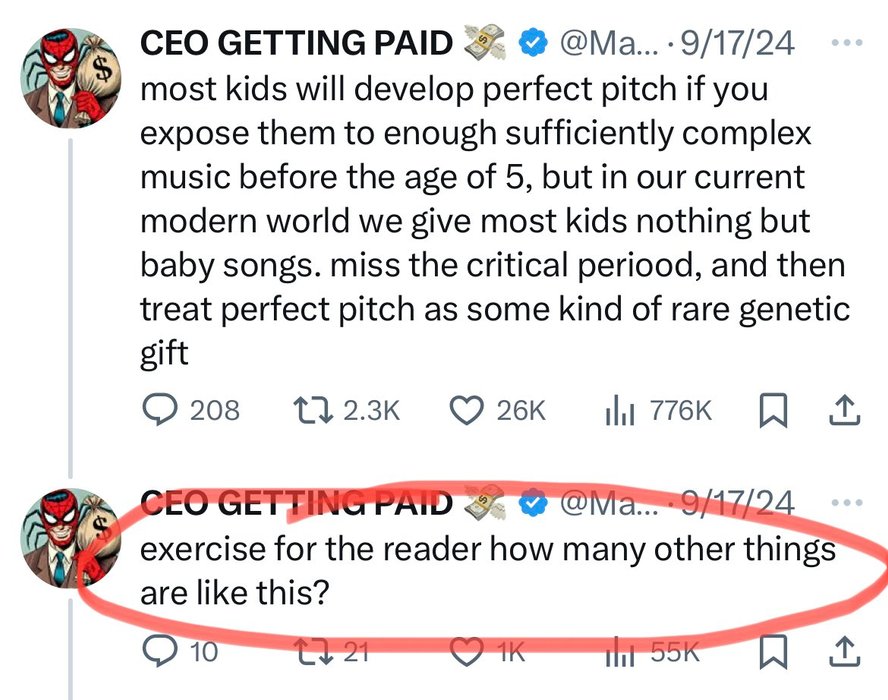Open the first tweet's profile avatar
Image resolution: width=888 pixels, height=700 pixels.
click(68, 78)
